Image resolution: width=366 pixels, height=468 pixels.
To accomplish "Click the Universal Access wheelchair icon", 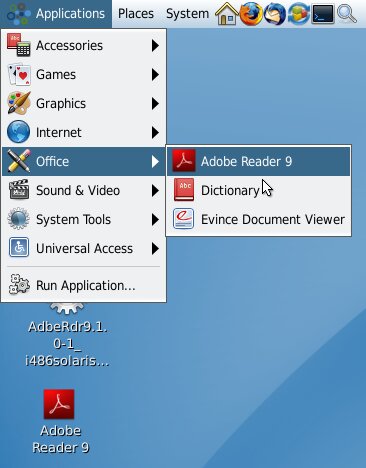I will (x=19, y=248).
